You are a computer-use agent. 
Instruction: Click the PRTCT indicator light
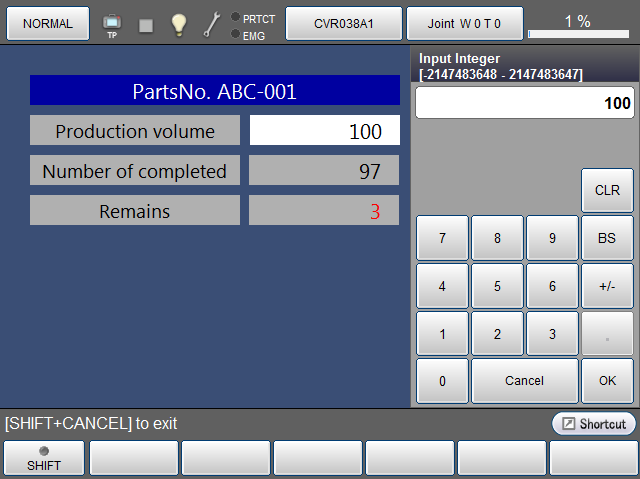tap(235, 18)
